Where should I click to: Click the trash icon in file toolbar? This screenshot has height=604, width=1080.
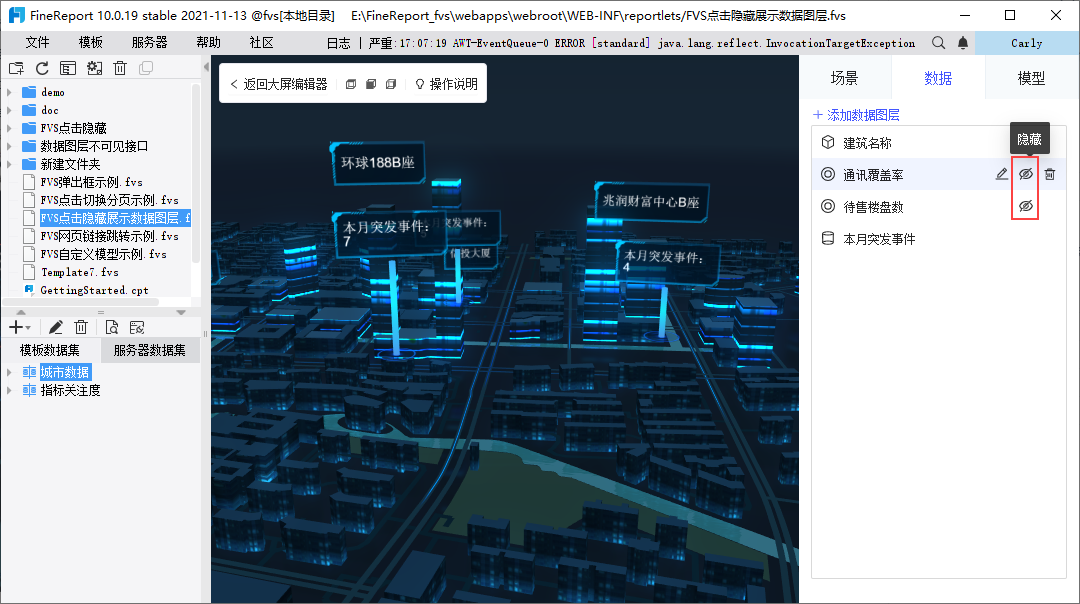120,68
